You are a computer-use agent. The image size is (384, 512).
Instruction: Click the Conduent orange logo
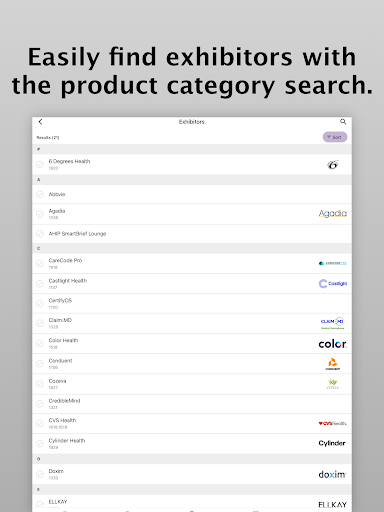coord(332,364)
